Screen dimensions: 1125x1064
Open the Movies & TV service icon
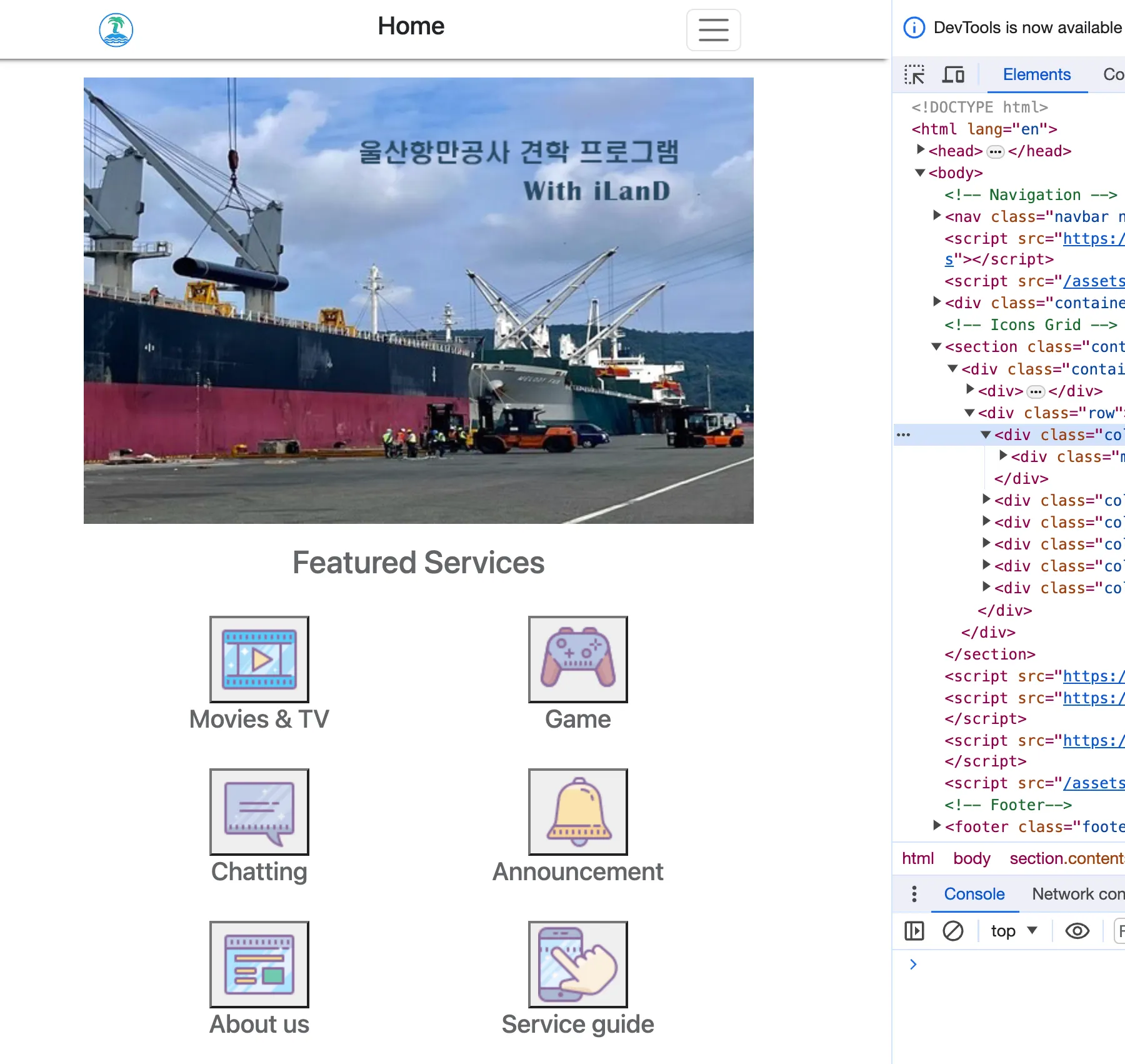259,660
